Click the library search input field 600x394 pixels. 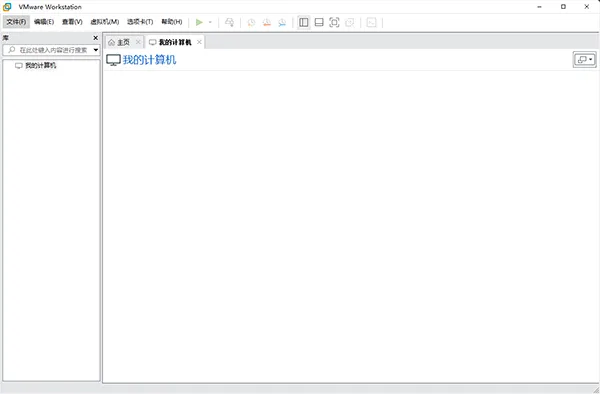[x=48, y=50]
